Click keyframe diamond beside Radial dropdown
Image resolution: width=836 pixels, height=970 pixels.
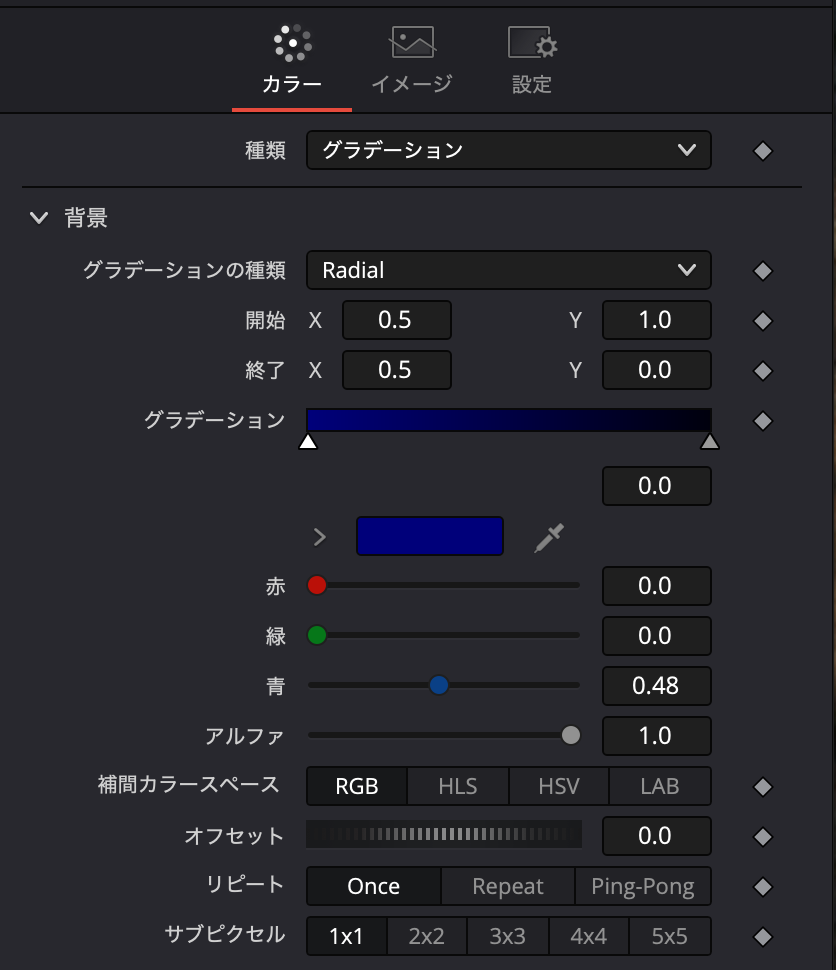762,270
